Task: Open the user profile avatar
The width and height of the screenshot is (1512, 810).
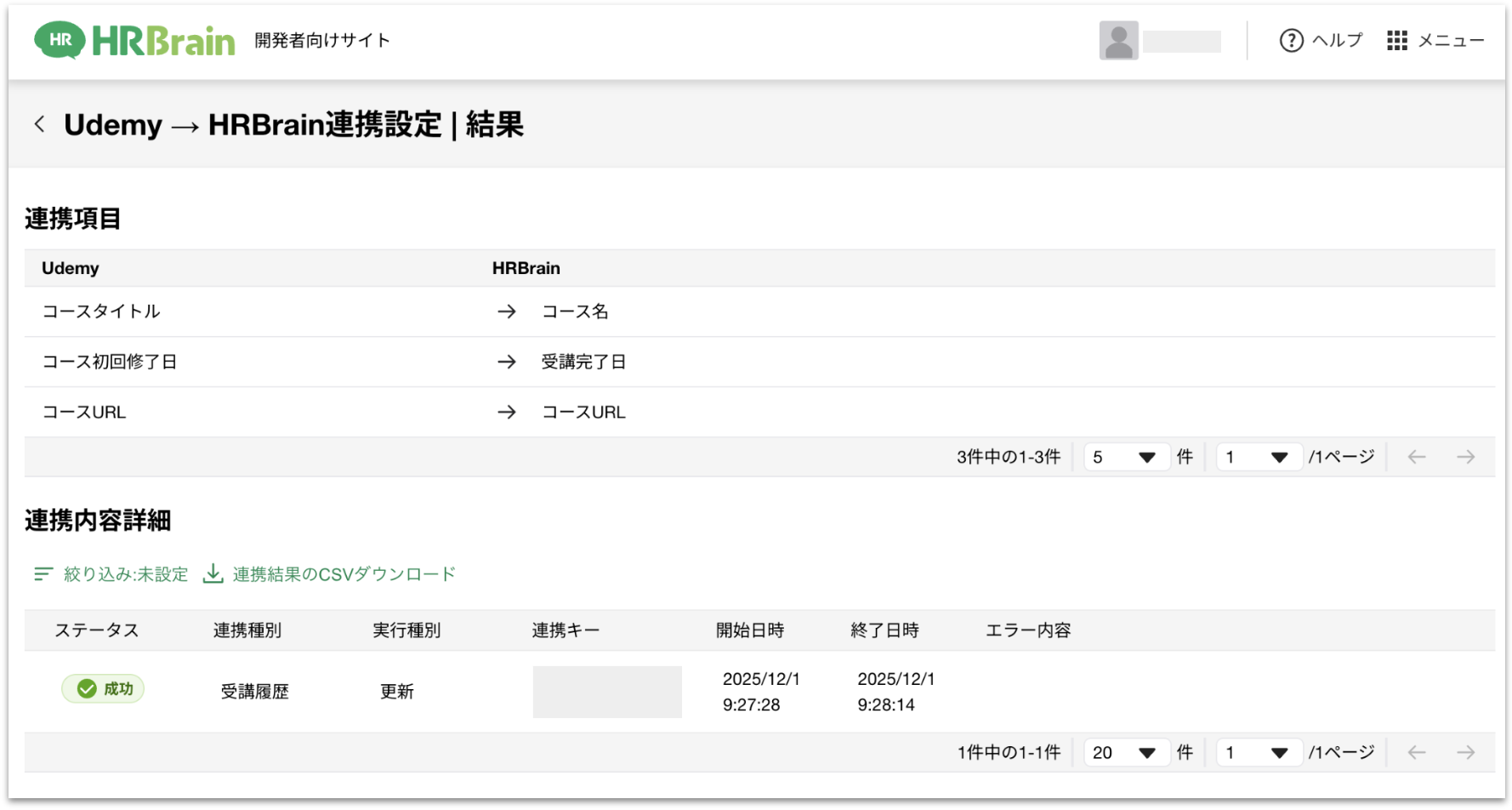Action: [x=1118, y=40]
